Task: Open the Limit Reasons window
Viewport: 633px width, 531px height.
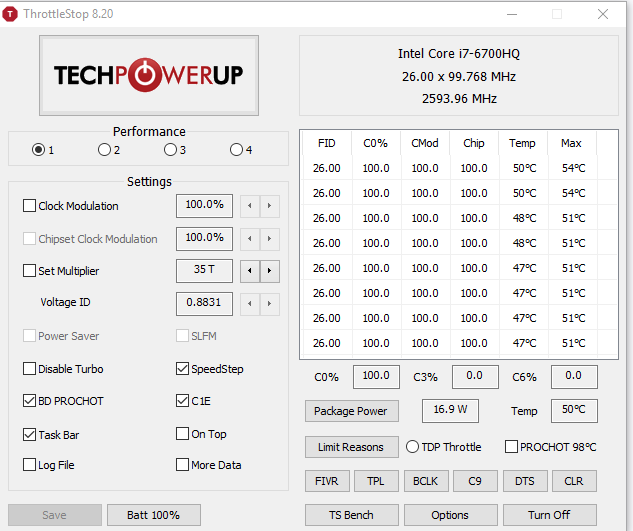Action: coord(352,447)
